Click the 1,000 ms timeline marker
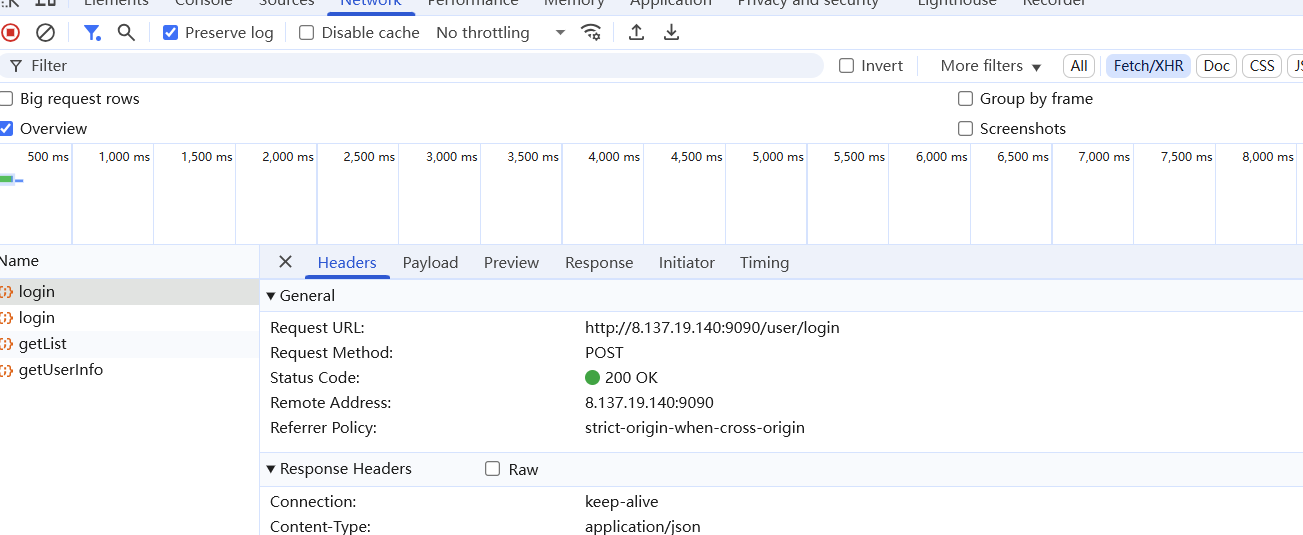Screen dimensions: 1303x535 point(124,156)
